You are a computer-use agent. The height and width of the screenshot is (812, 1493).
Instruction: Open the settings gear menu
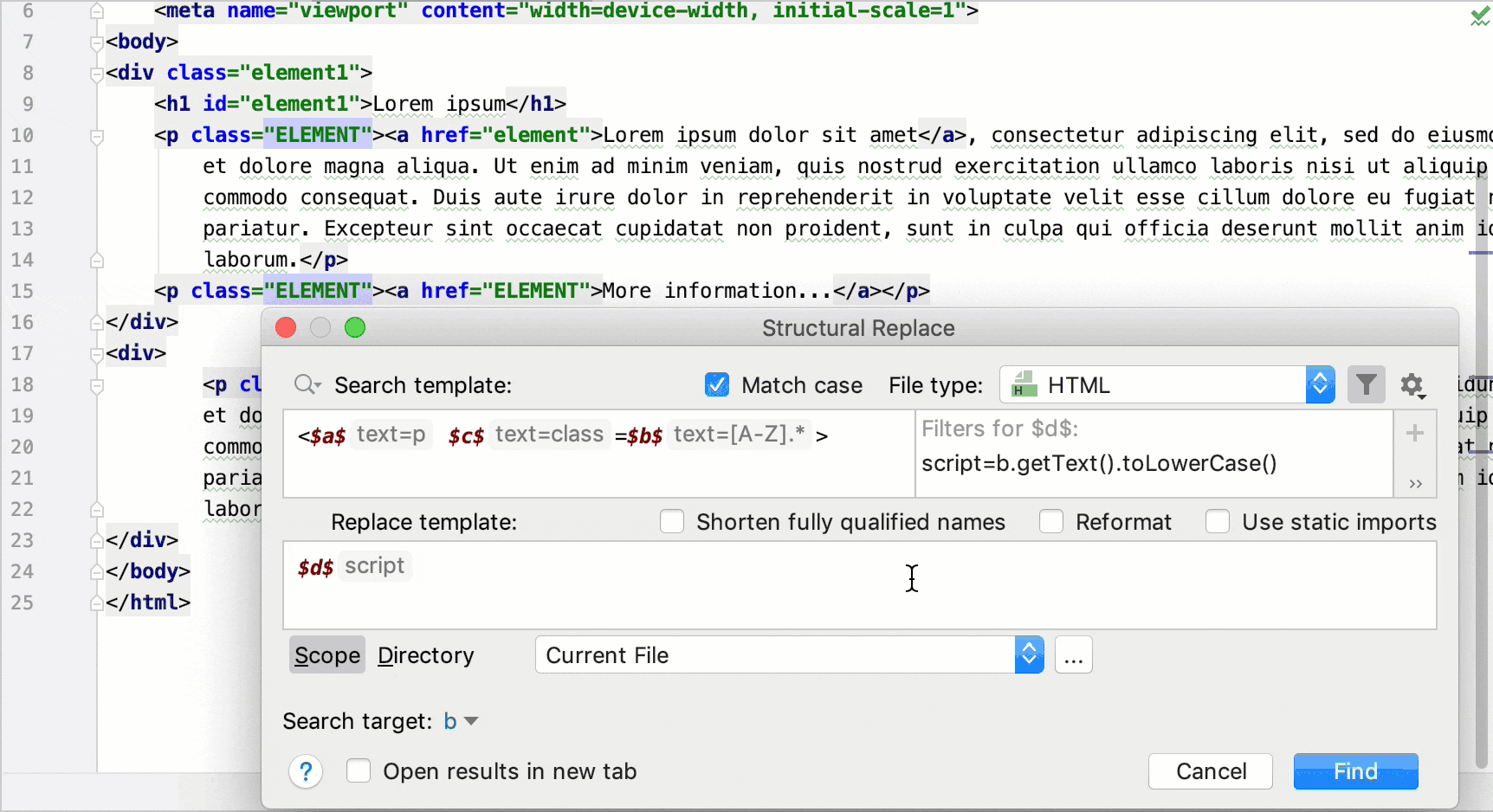1413,385
